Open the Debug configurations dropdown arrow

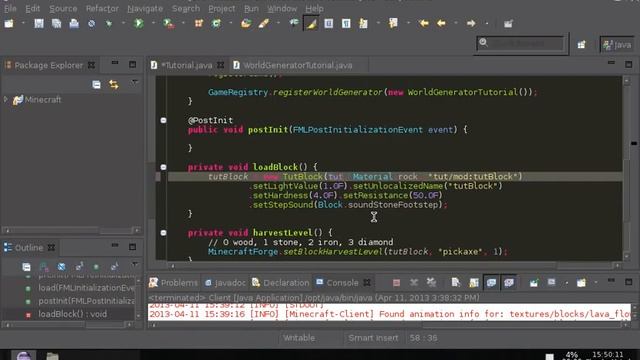click(x=123, y=24)
